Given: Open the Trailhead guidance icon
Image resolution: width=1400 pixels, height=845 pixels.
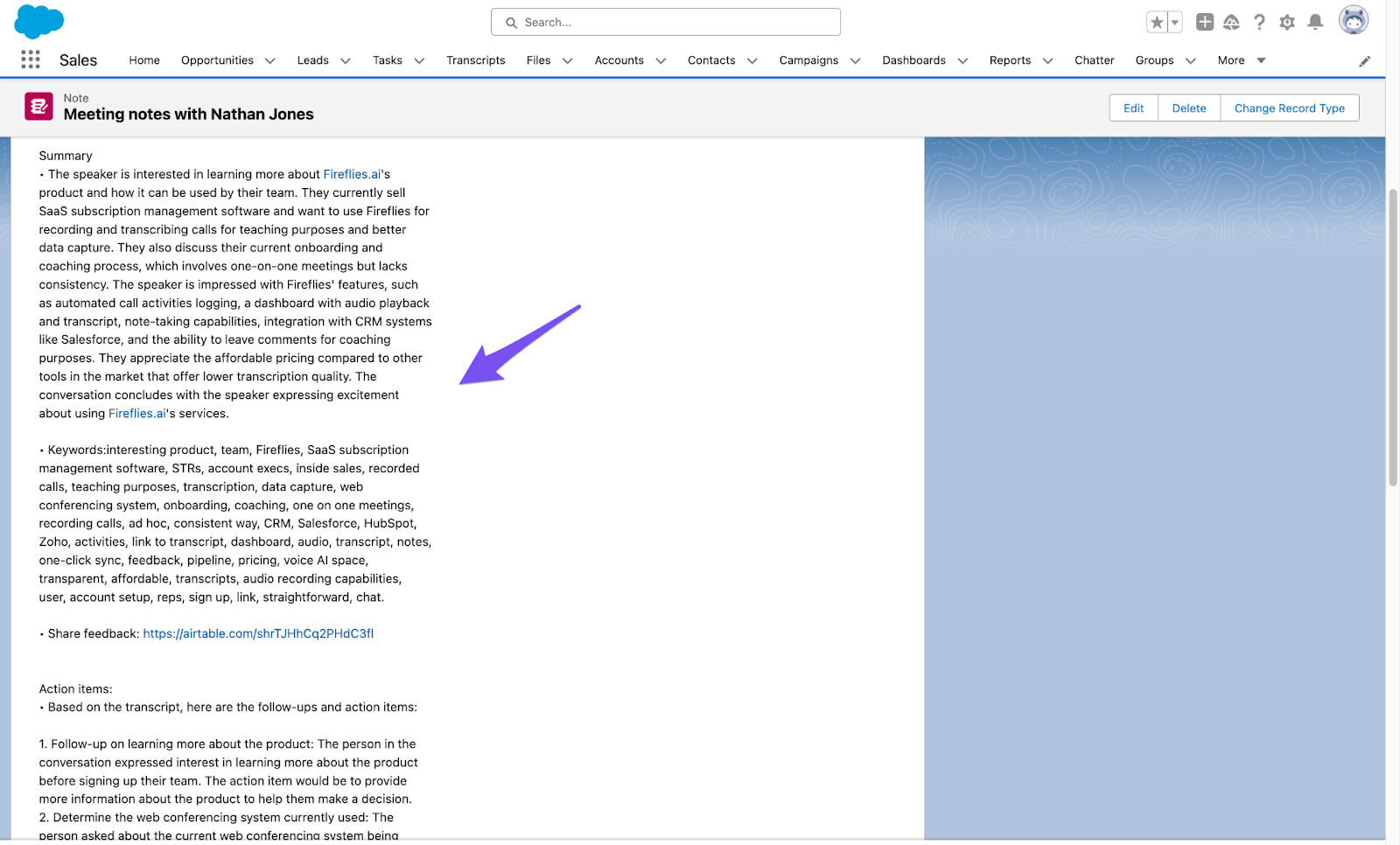Looking at the screenshot, I should pos(1231,22).
